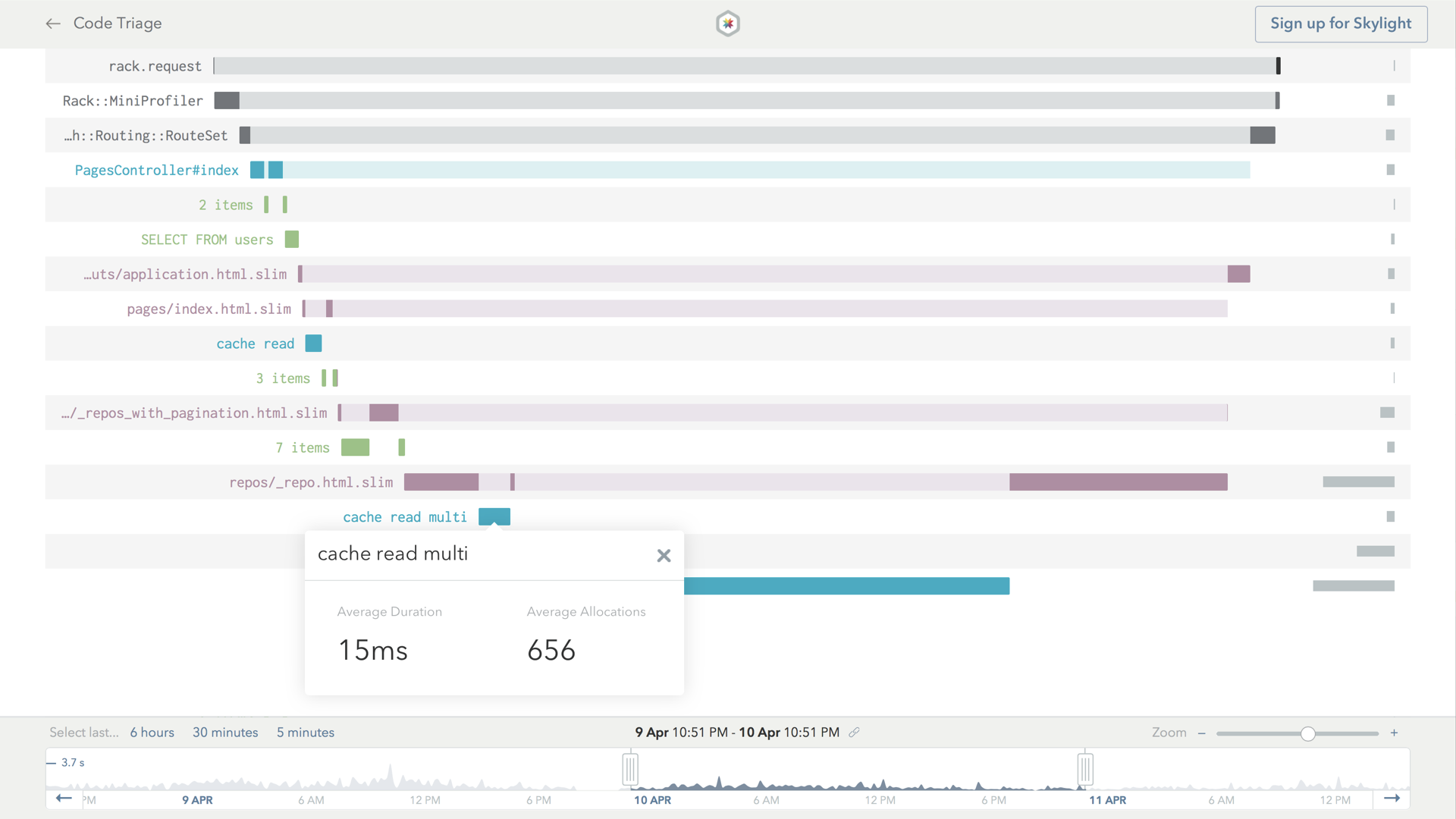Select the right timeline brush handle
The height and width of the screenshot is (819, 1456).
click(x=1086, y=767)
